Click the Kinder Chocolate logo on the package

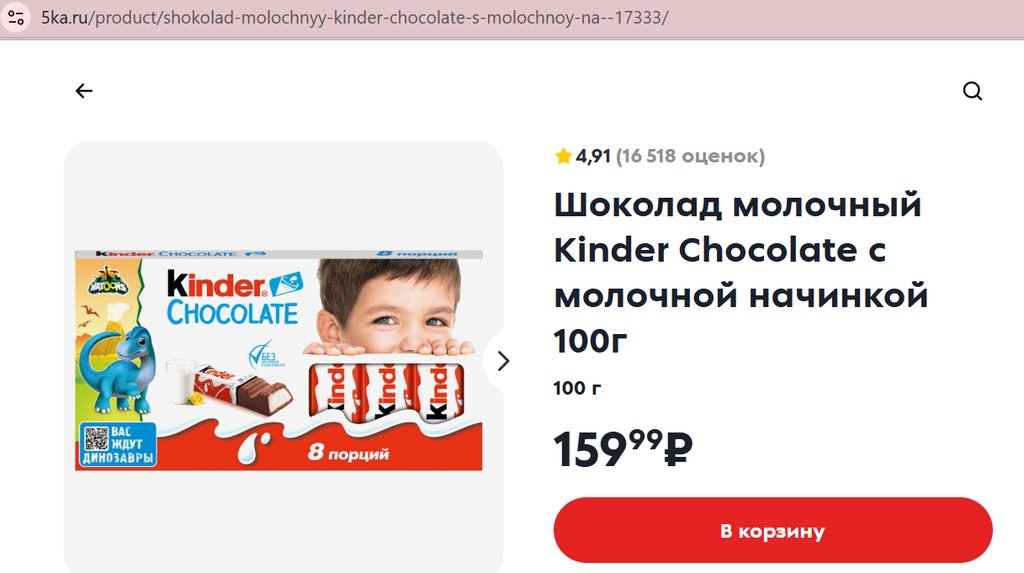[234, 298]
